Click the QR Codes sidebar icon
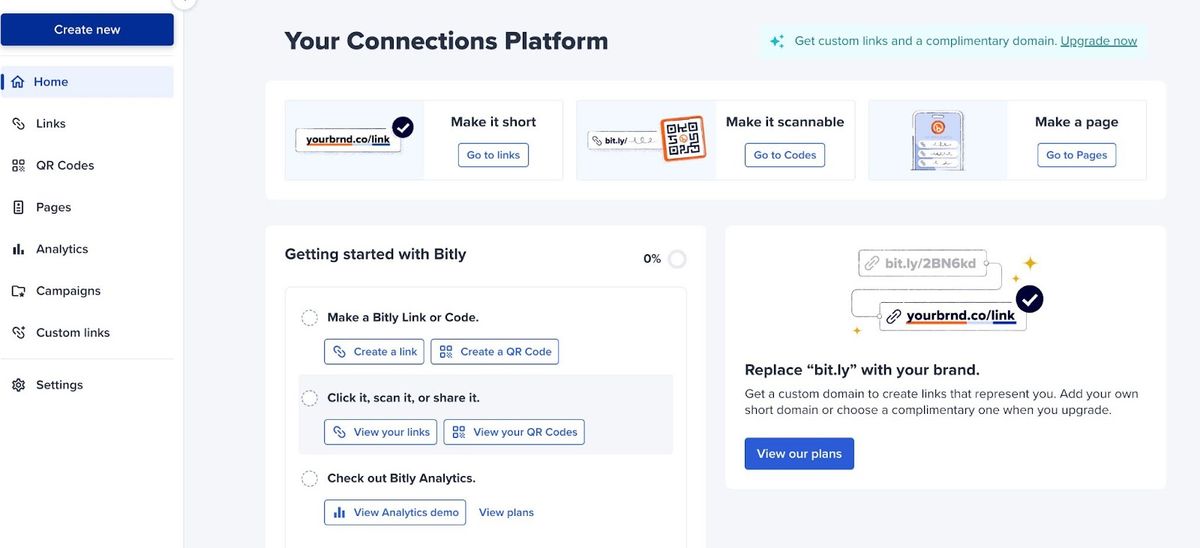1200x548 pixels. [18, 166]
